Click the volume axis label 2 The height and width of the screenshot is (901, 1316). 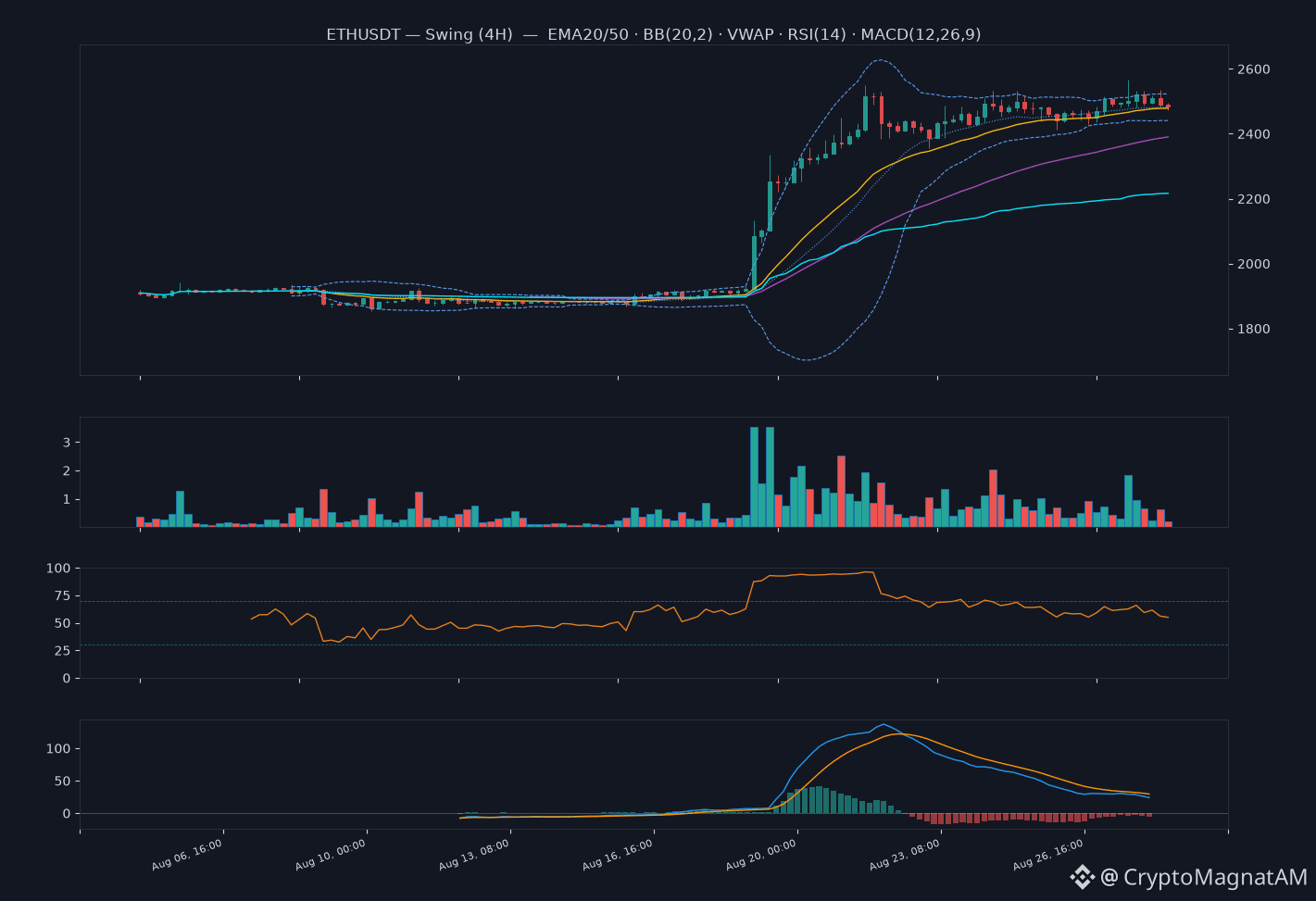tap(67, 471)
